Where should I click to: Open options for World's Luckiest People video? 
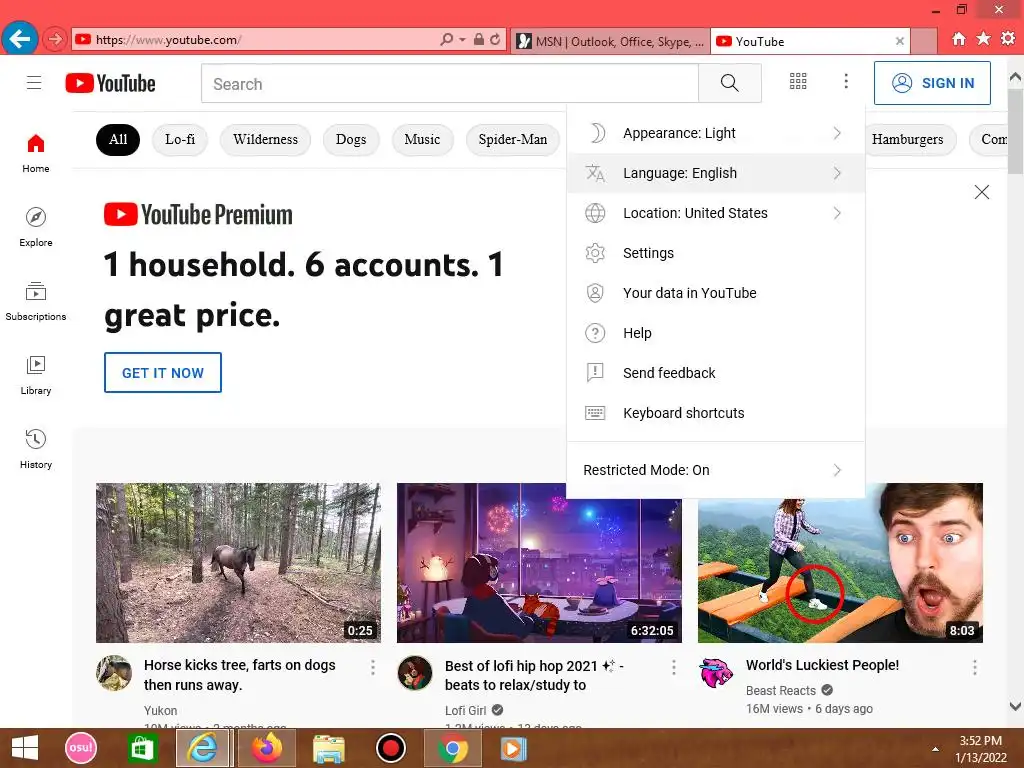coord(975,667)
